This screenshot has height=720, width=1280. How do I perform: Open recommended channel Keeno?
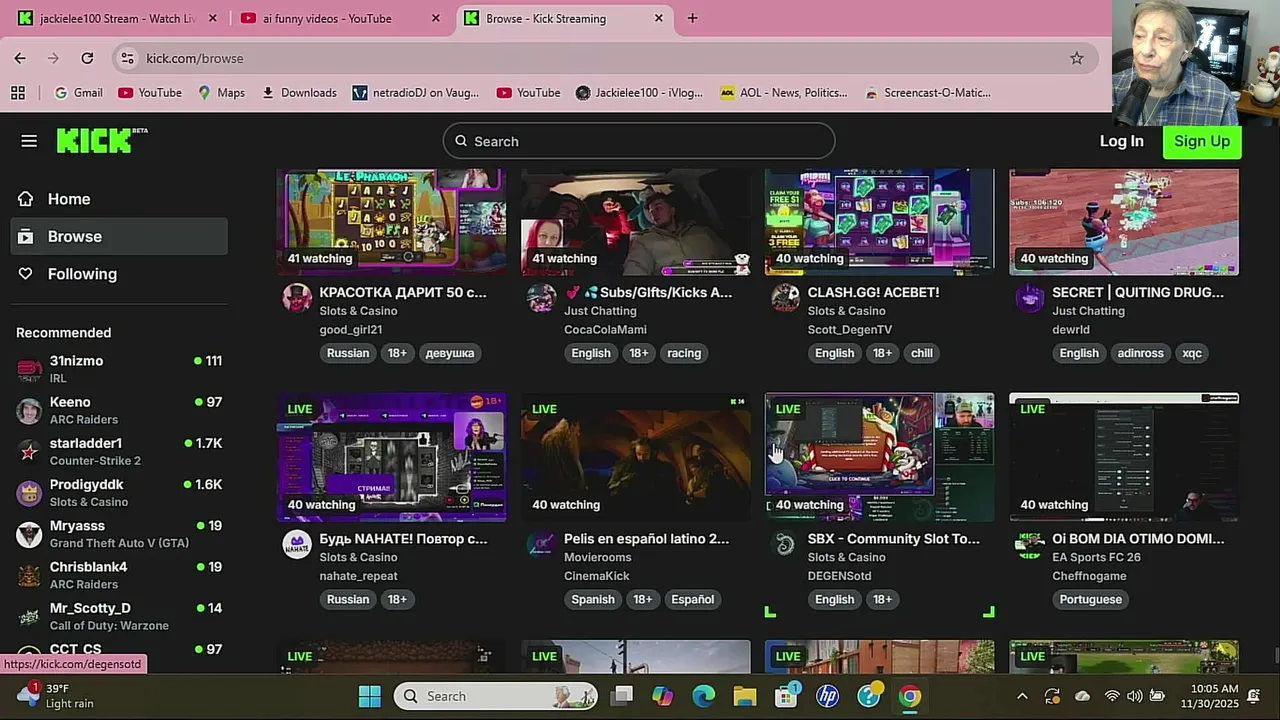click(120, 410)
